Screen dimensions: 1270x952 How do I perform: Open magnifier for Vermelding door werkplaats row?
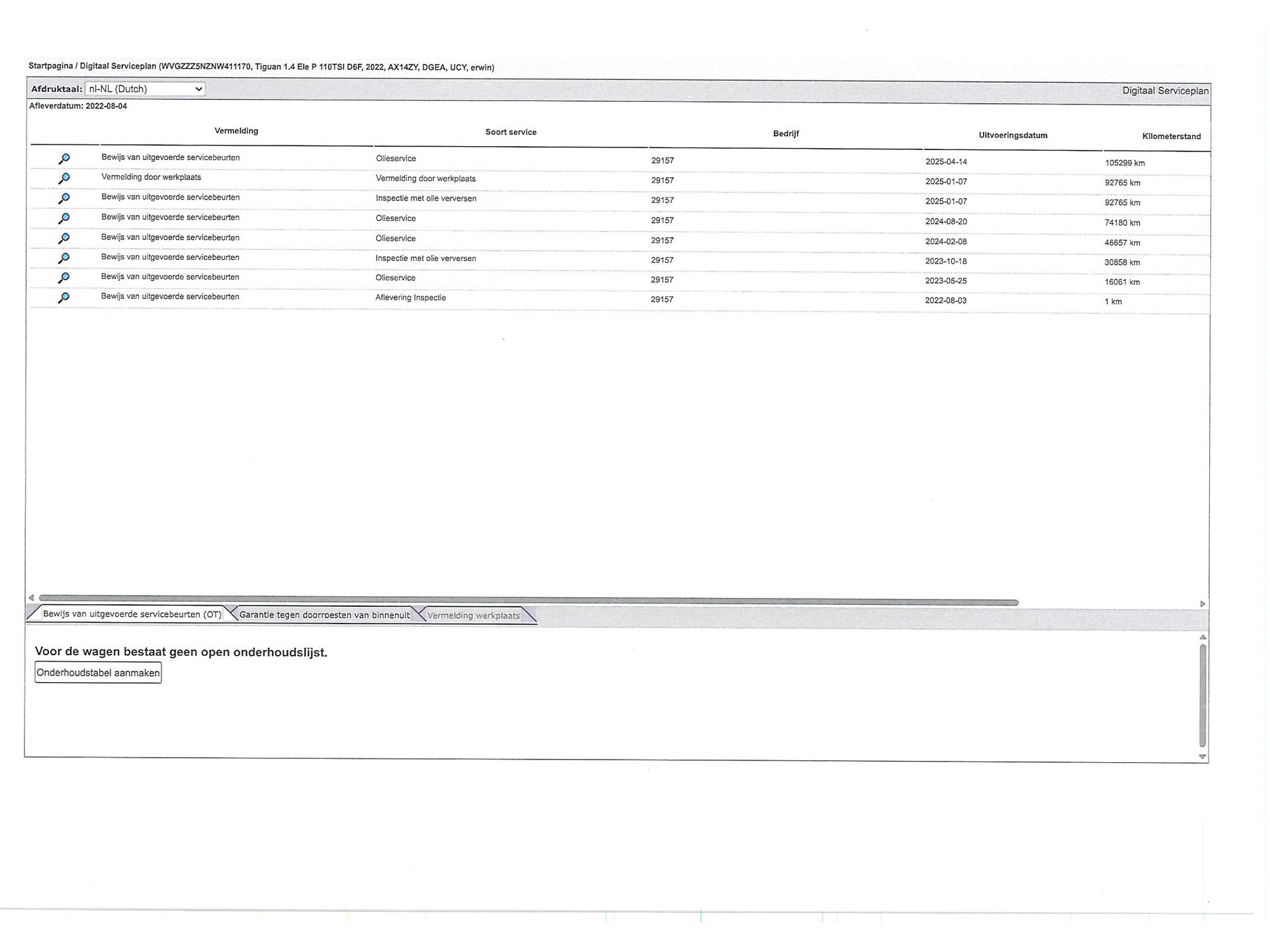click(64, 178)
